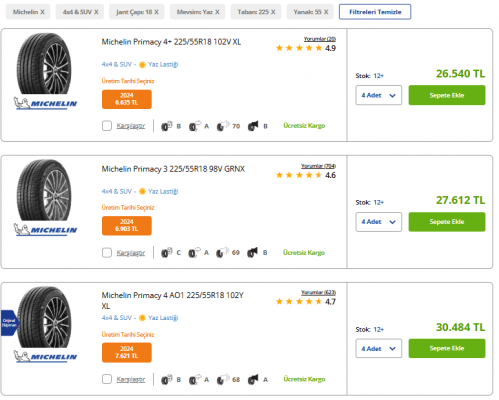
Task: Tick Karşılaştır checkbox for Primacy 4 AO1
Action: coord(107,379)
